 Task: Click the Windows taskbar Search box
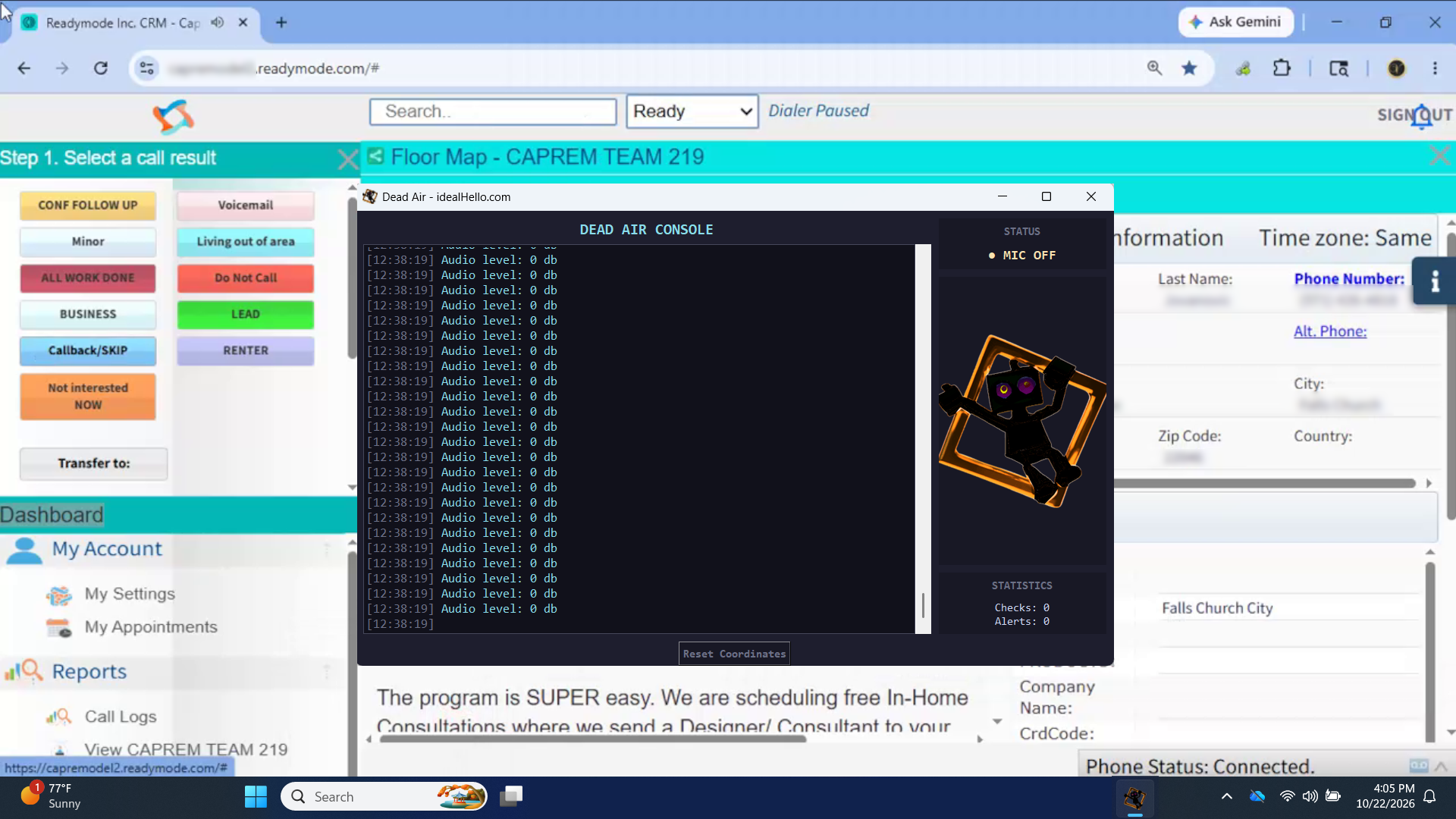tap(384, 797)
